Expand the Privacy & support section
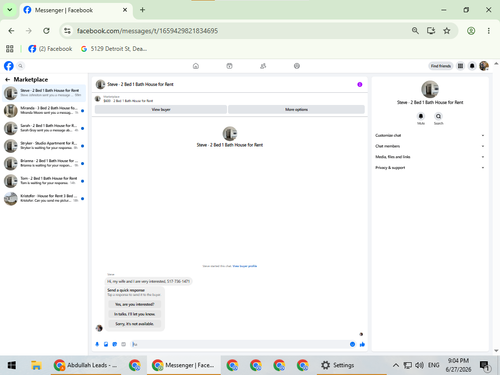This screenshot has width=500, height=375. [430, 167]
